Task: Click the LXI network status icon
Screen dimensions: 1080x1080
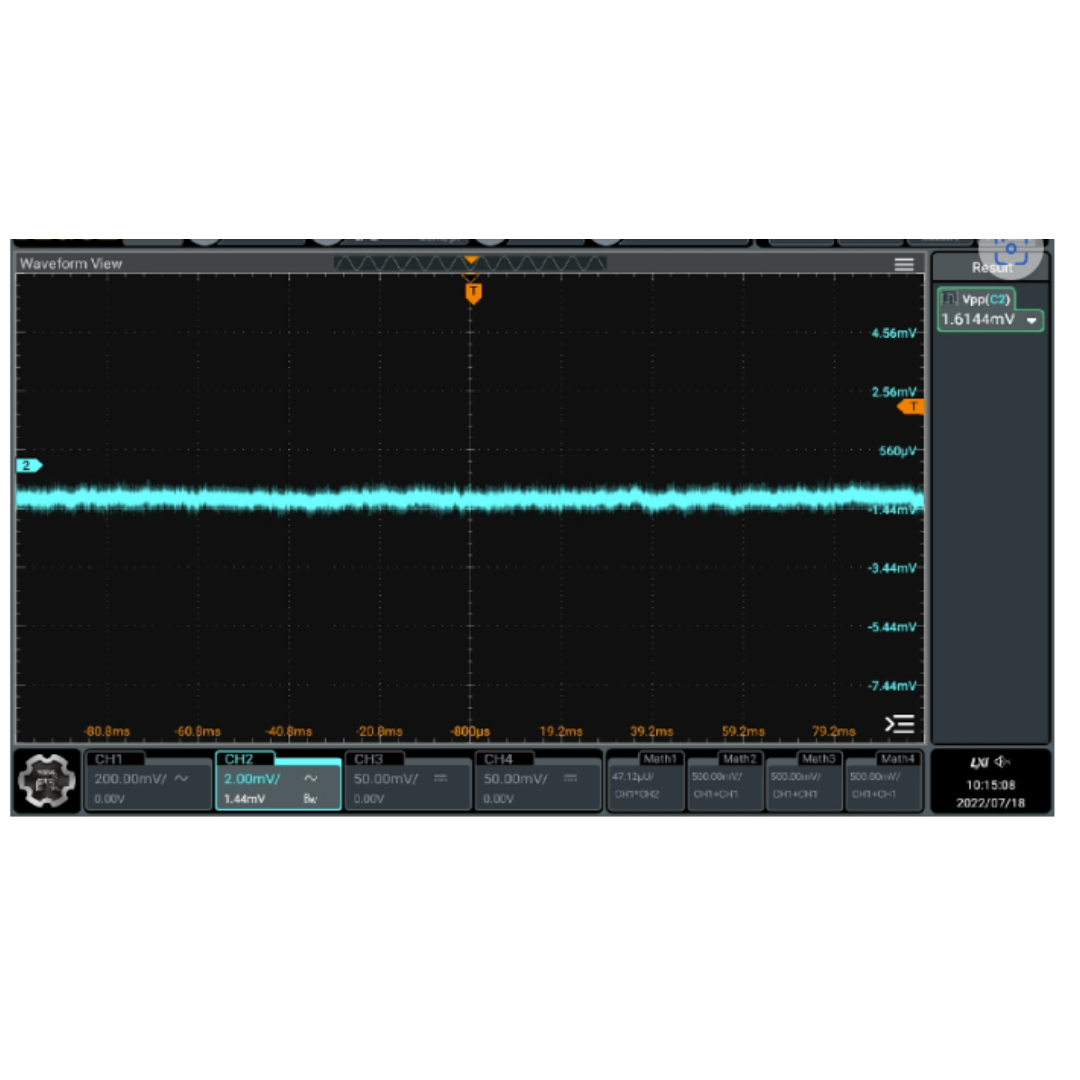Action: point(978,763)
